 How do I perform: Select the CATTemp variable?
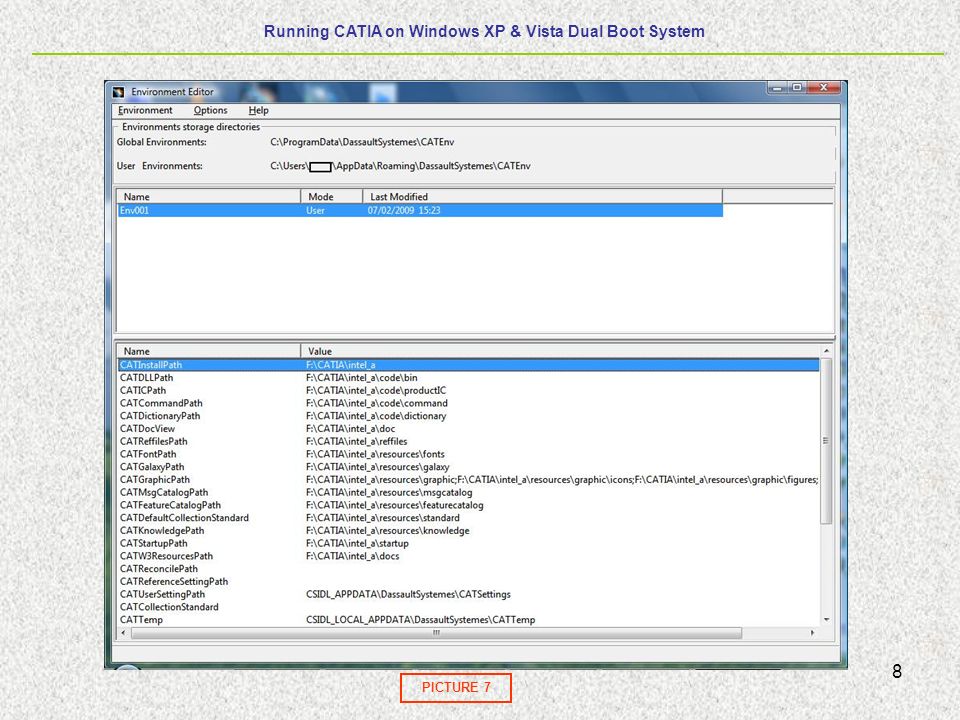coord(141,620)
